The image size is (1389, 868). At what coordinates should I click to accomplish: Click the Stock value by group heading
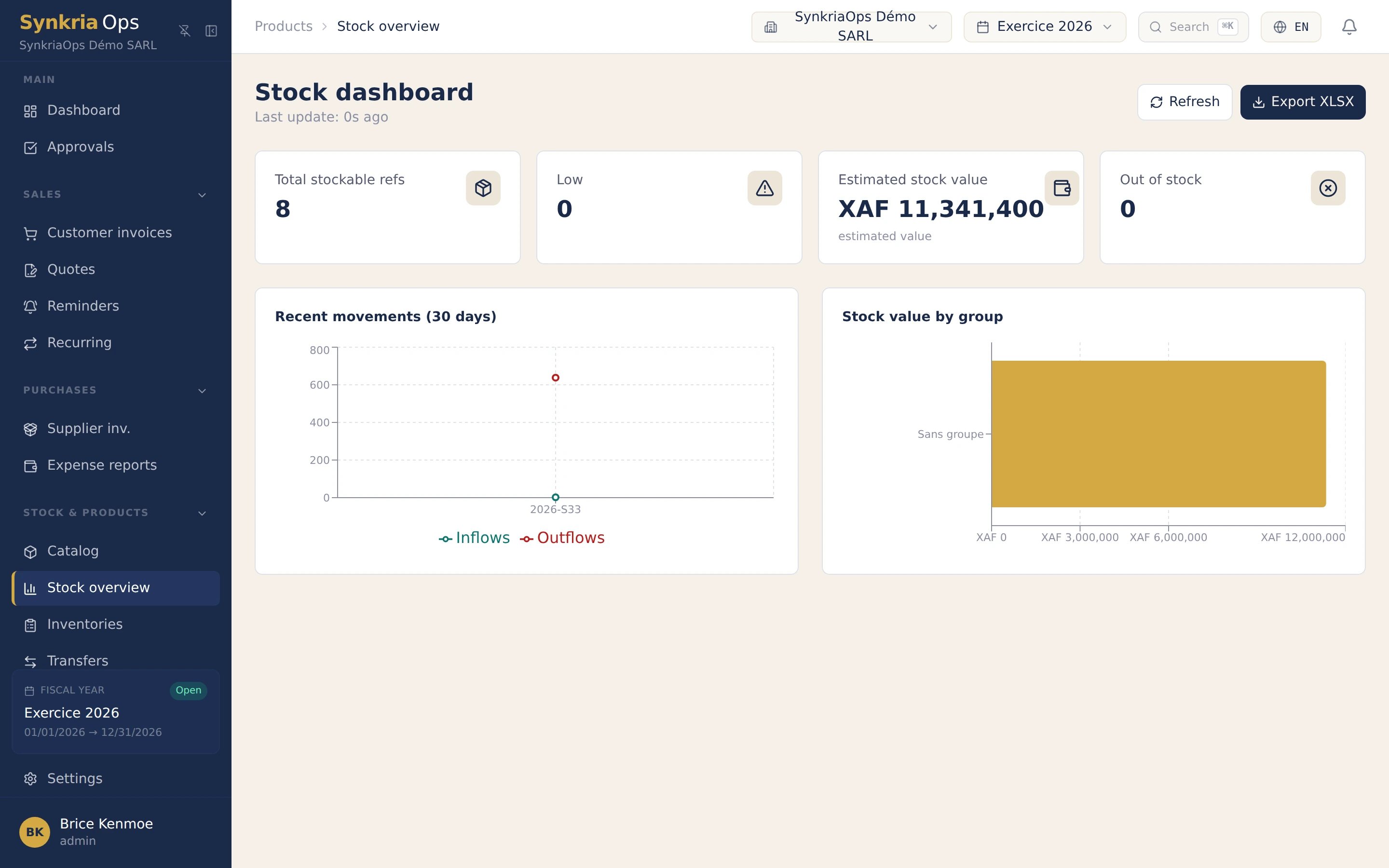tap(922, 317)
